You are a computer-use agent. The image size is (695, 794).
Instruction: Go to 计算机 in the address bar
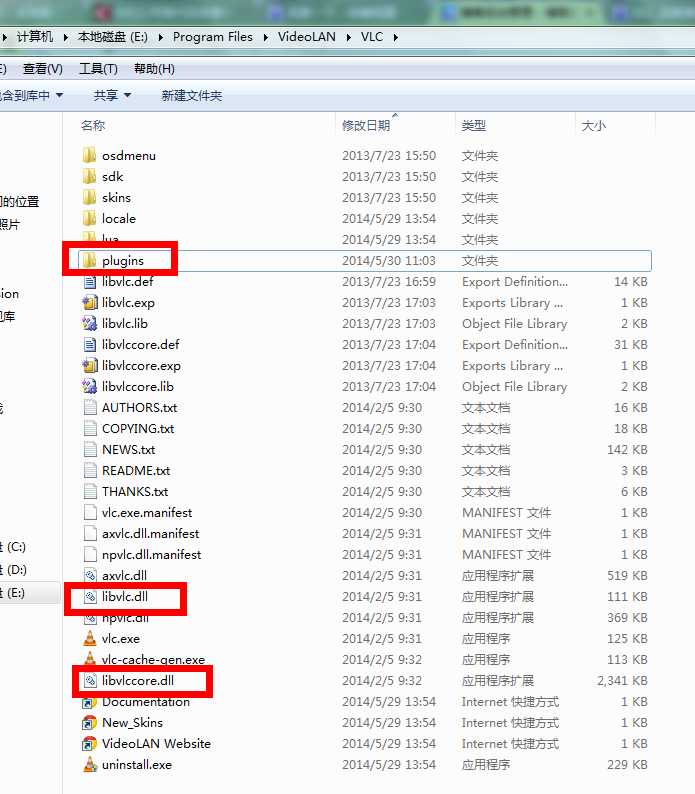tap(35, 37)
